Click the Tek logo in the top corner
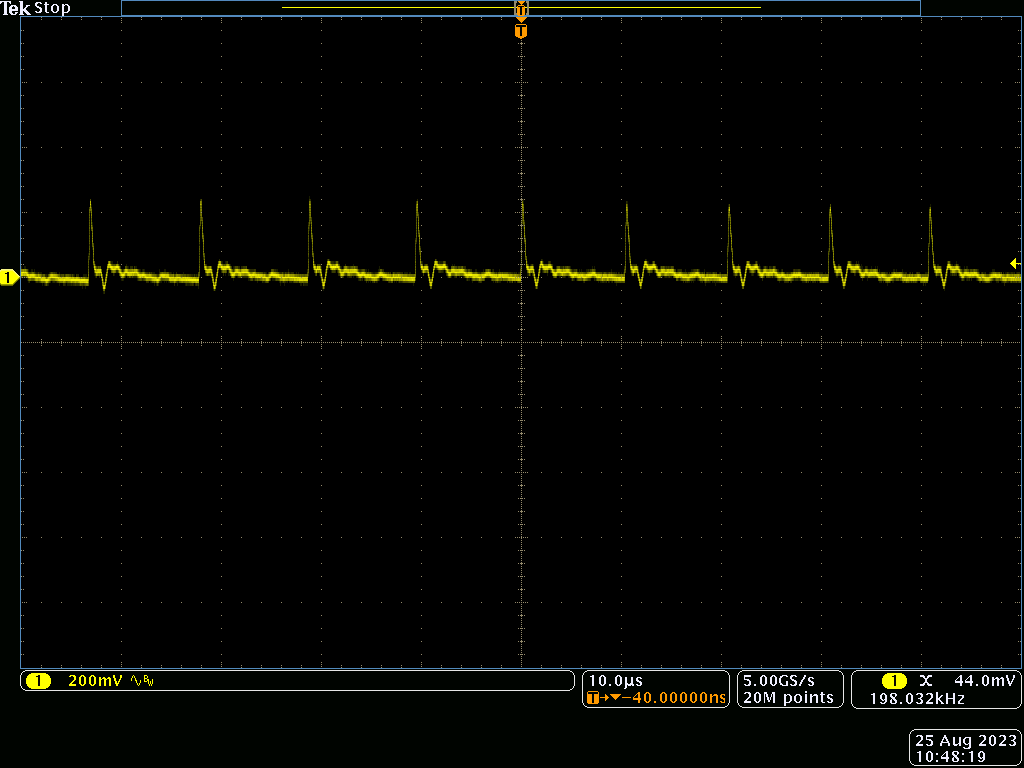This screenshot has width=1024, height=768. 18,8
